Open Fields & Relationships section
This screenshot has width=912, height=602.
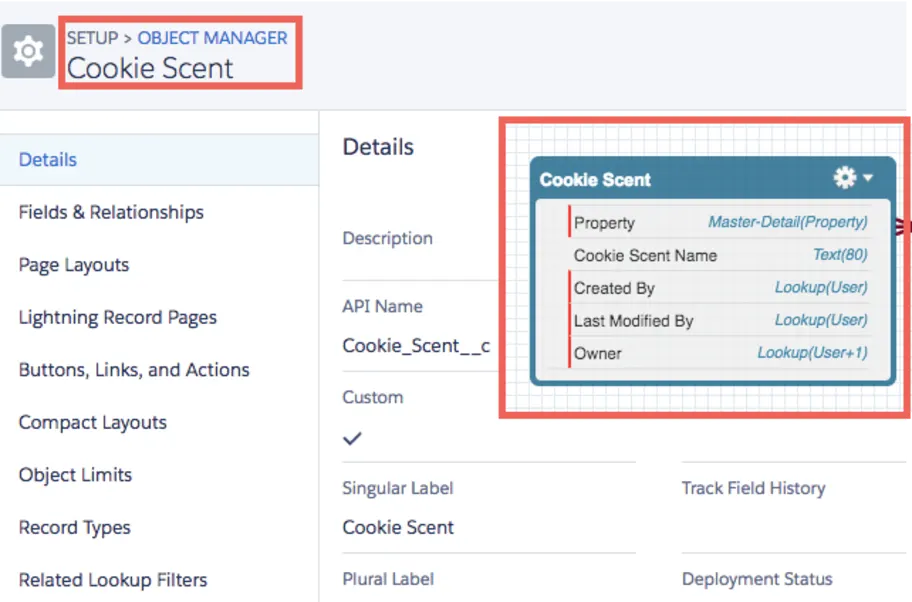pos(111,212)
